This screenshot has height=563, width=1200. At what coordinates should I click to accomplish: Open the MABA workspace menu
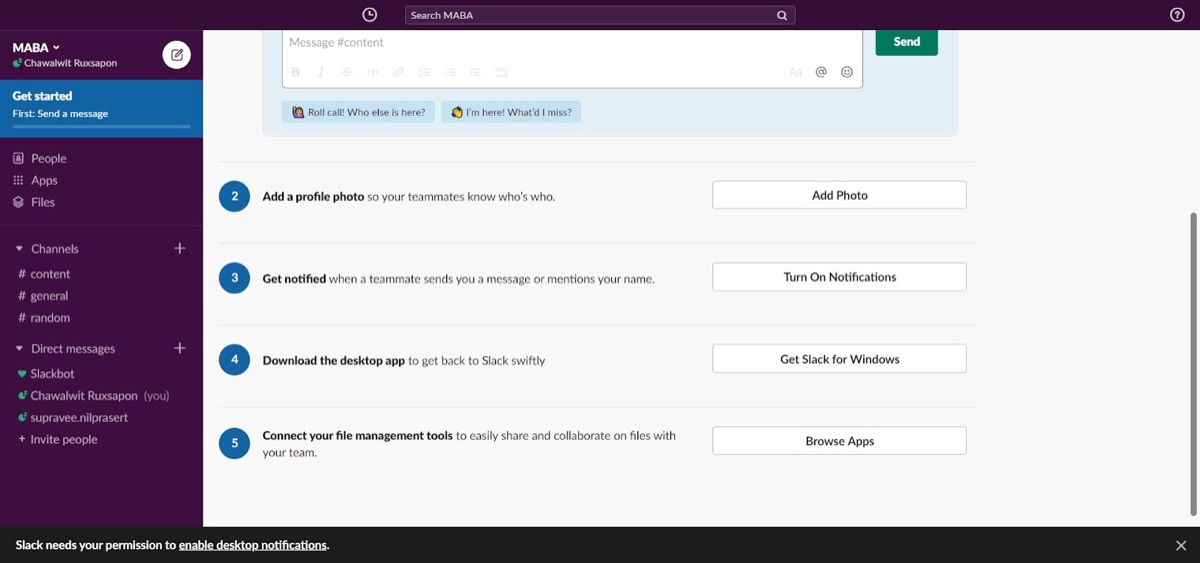pos(36,47)
